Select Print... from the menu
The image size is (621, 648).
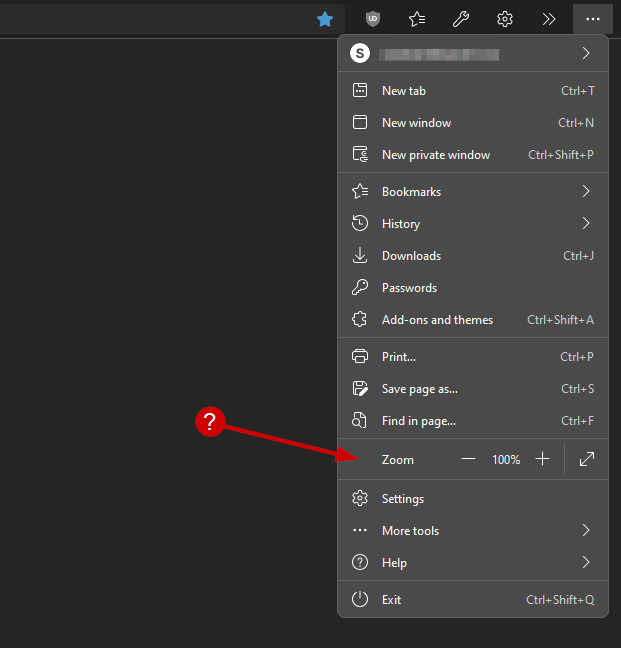coord(473,357)
